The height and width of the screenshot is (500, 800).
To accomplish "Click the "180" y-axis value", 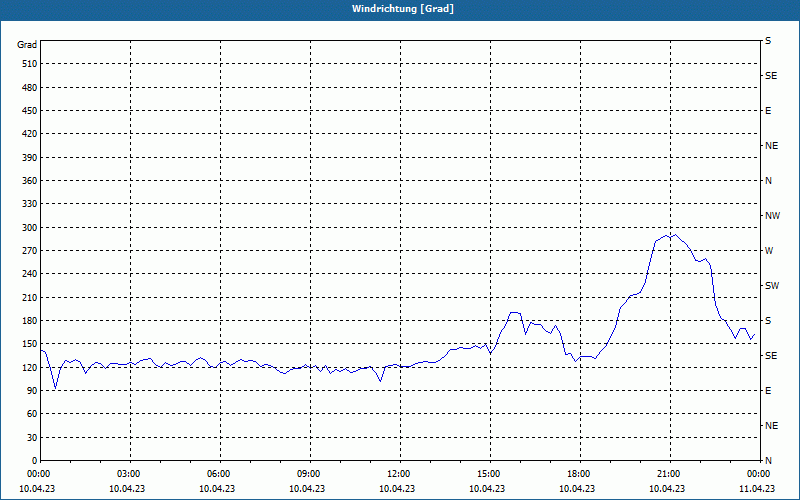I will coord(30,321).
